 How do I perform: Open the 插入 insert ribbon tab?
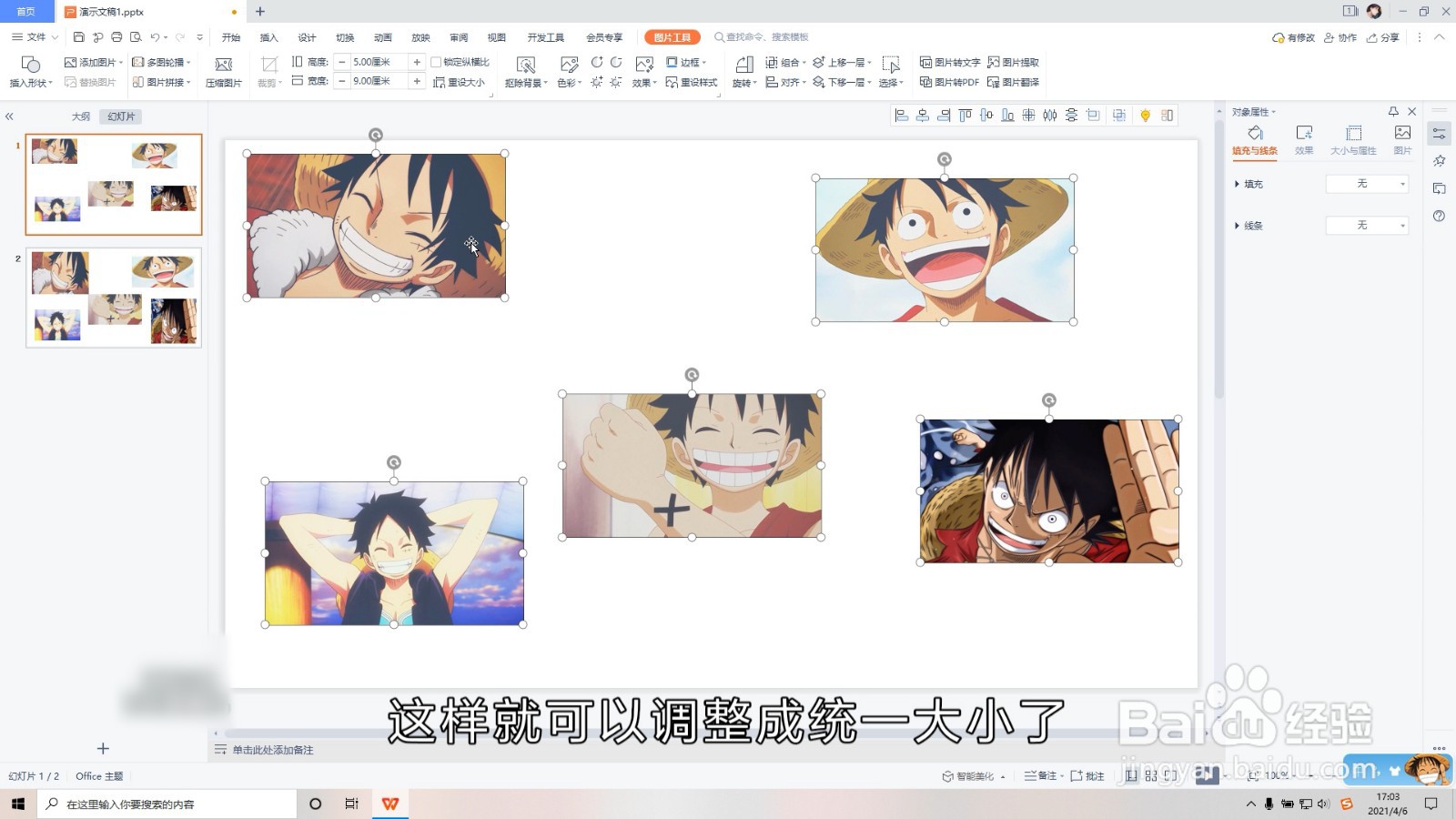coord(269,37)
